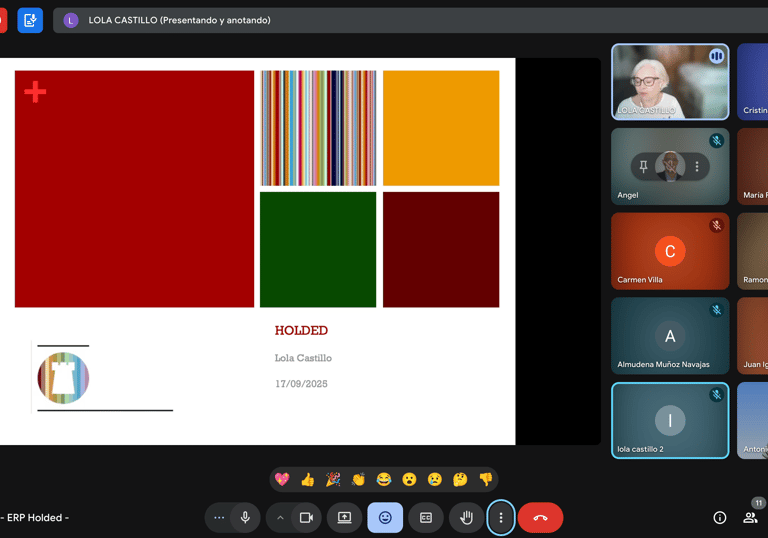Pin Angel's video tile
This screenshot has height=538, width=768.
click(644, 167)
